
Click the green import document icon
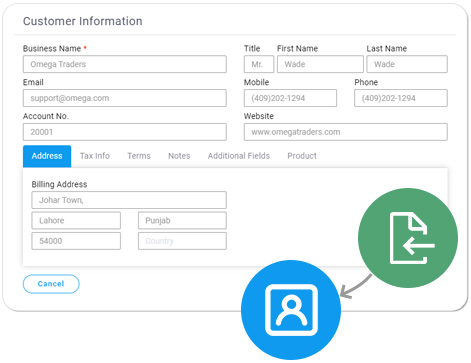point(408,238)
